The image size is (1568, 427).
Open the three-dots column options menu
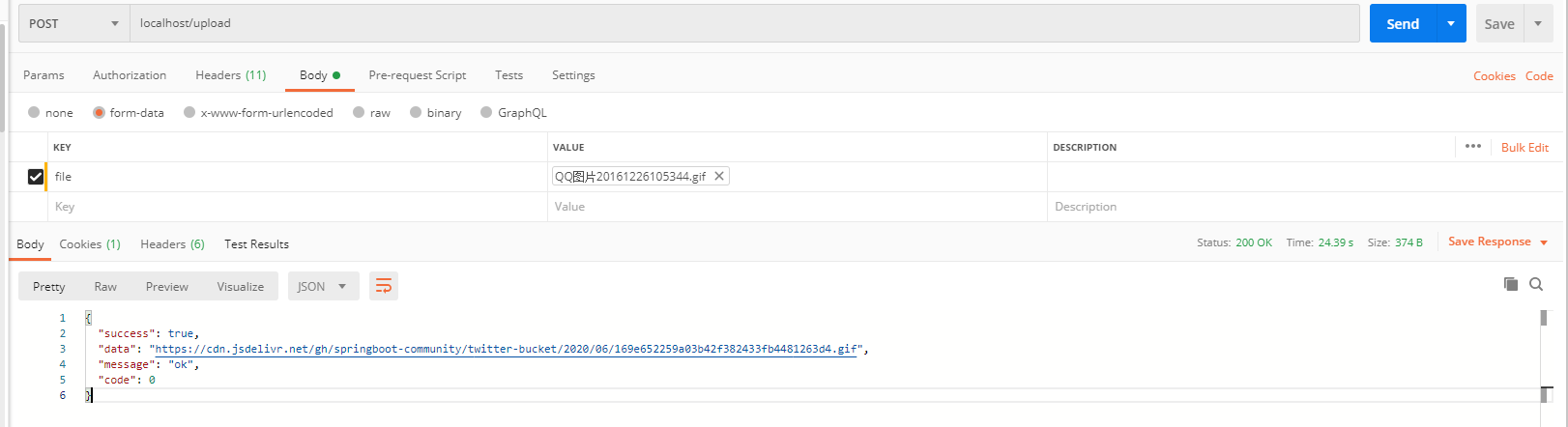(x=1472, y=147)
